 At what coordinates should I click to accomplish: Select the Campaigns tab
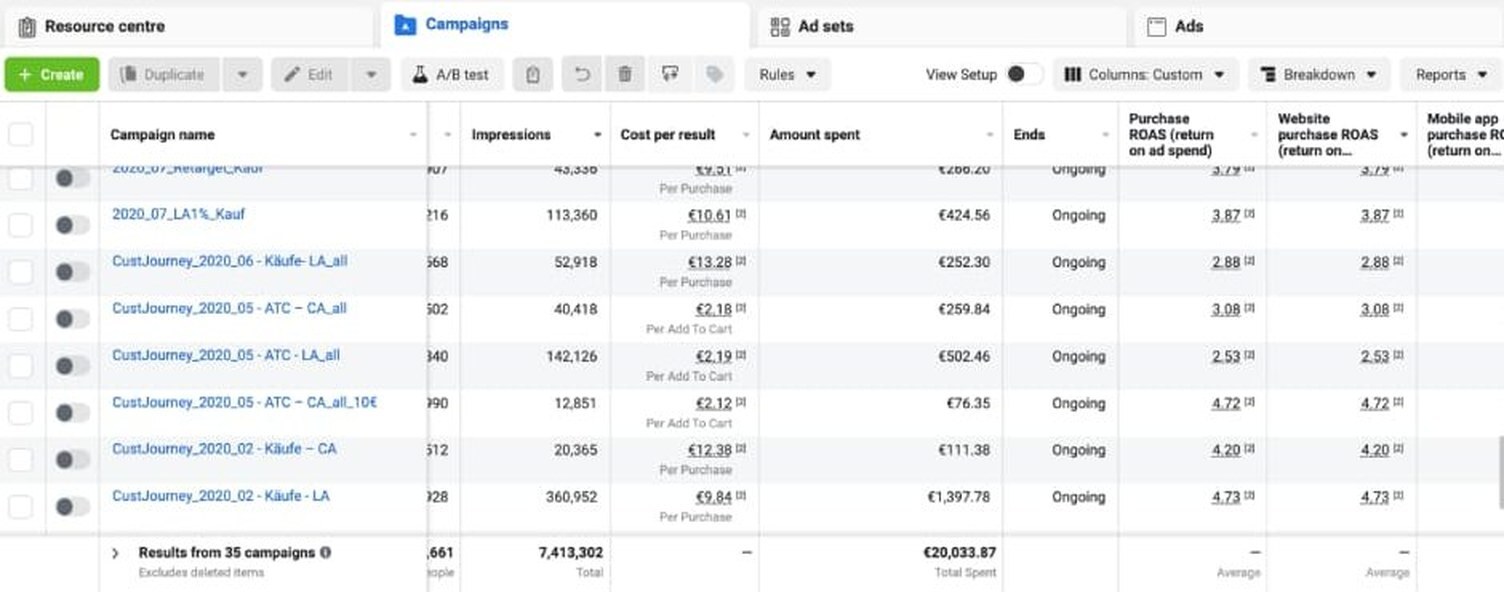tap(565, 25)
